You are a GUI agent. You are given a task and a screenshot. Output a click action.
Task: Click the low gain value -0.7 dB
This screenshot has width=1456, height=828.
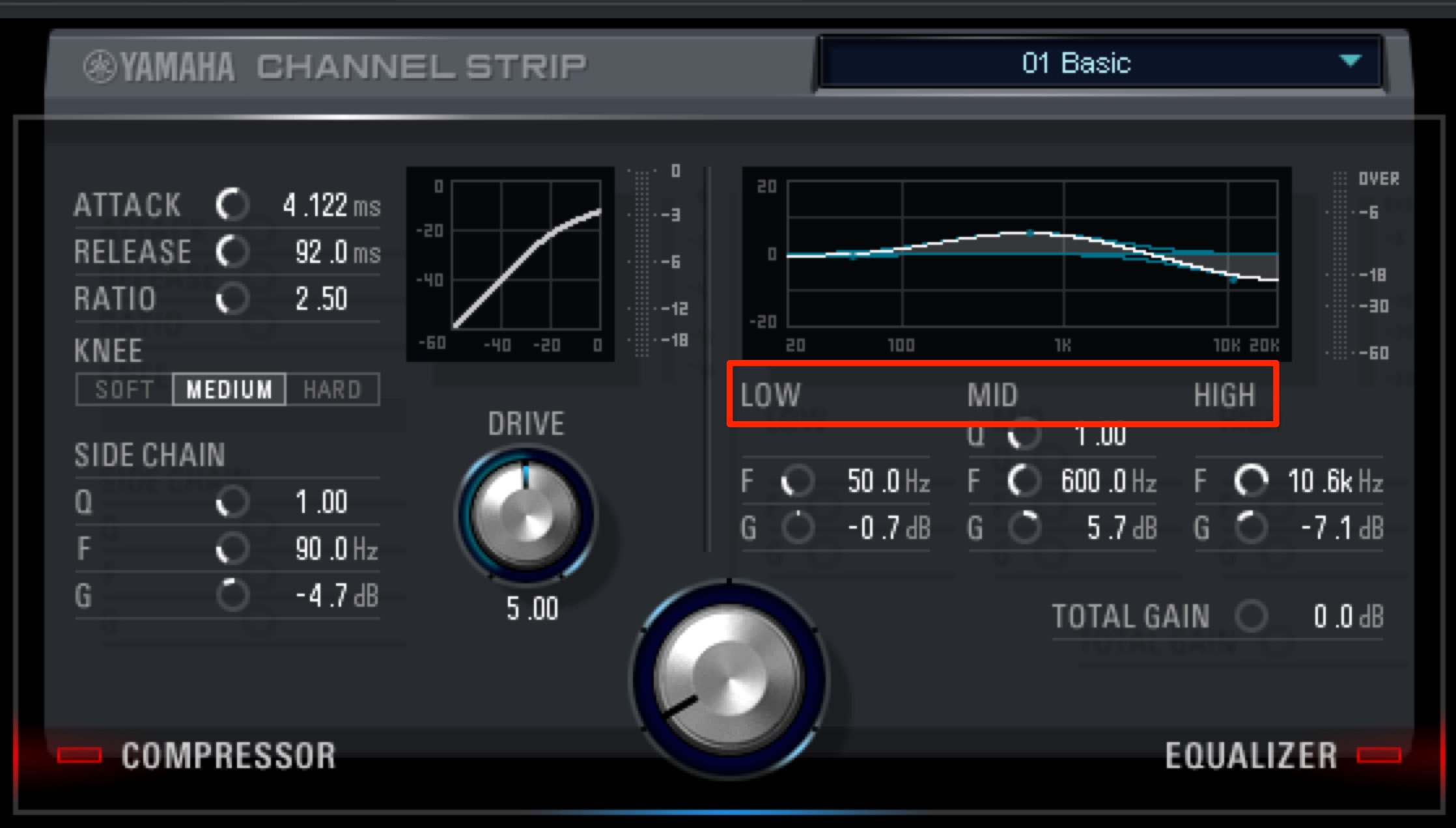(x=889, y=528)
